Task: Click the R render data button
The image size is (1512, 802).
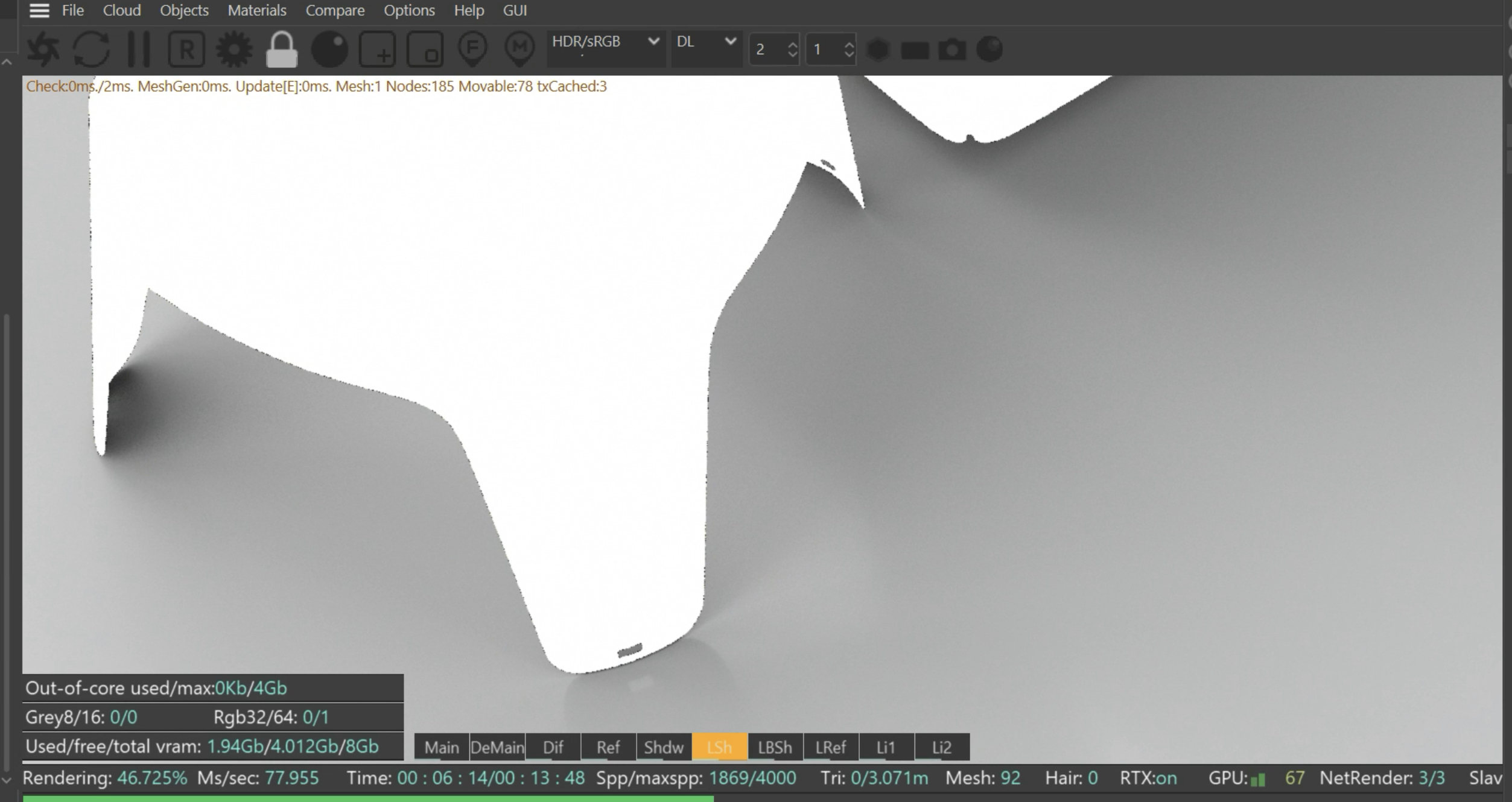Action: tap(186, 49)
